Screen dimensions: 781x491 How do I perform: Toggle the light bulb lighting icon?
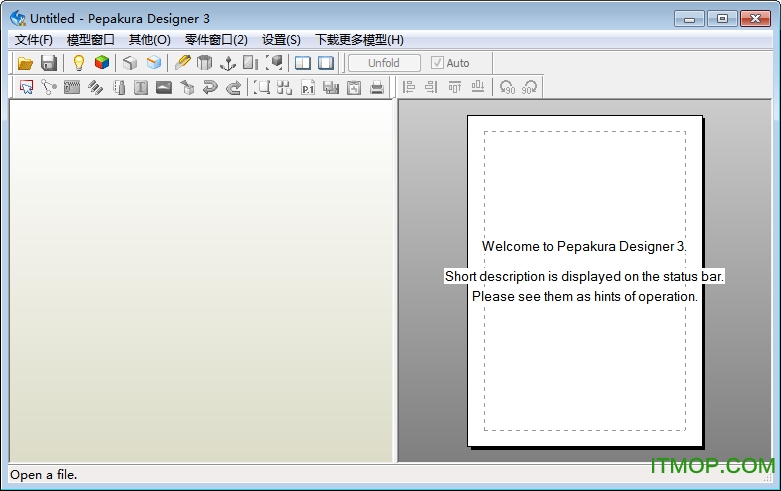pyautogui.click(x=78, y=63)
